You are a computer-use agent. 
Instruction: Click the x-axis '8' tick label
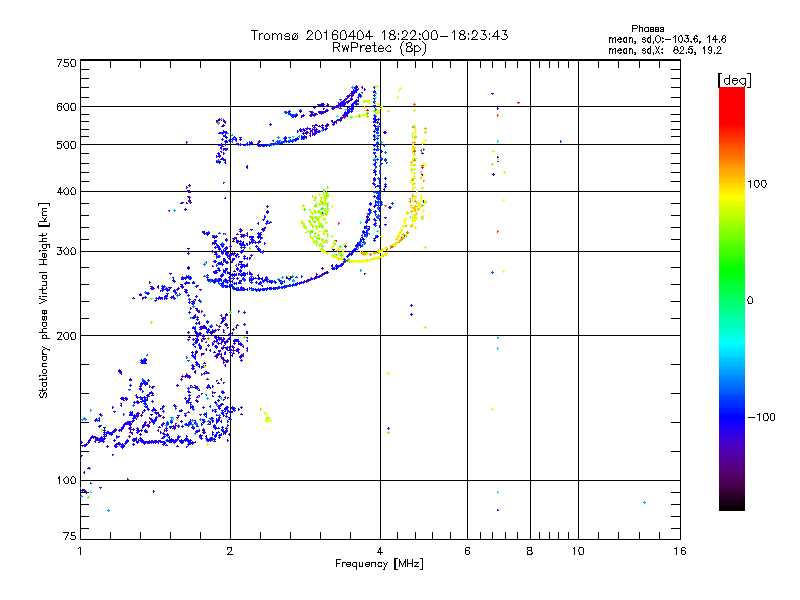click(x=530, y=551)
